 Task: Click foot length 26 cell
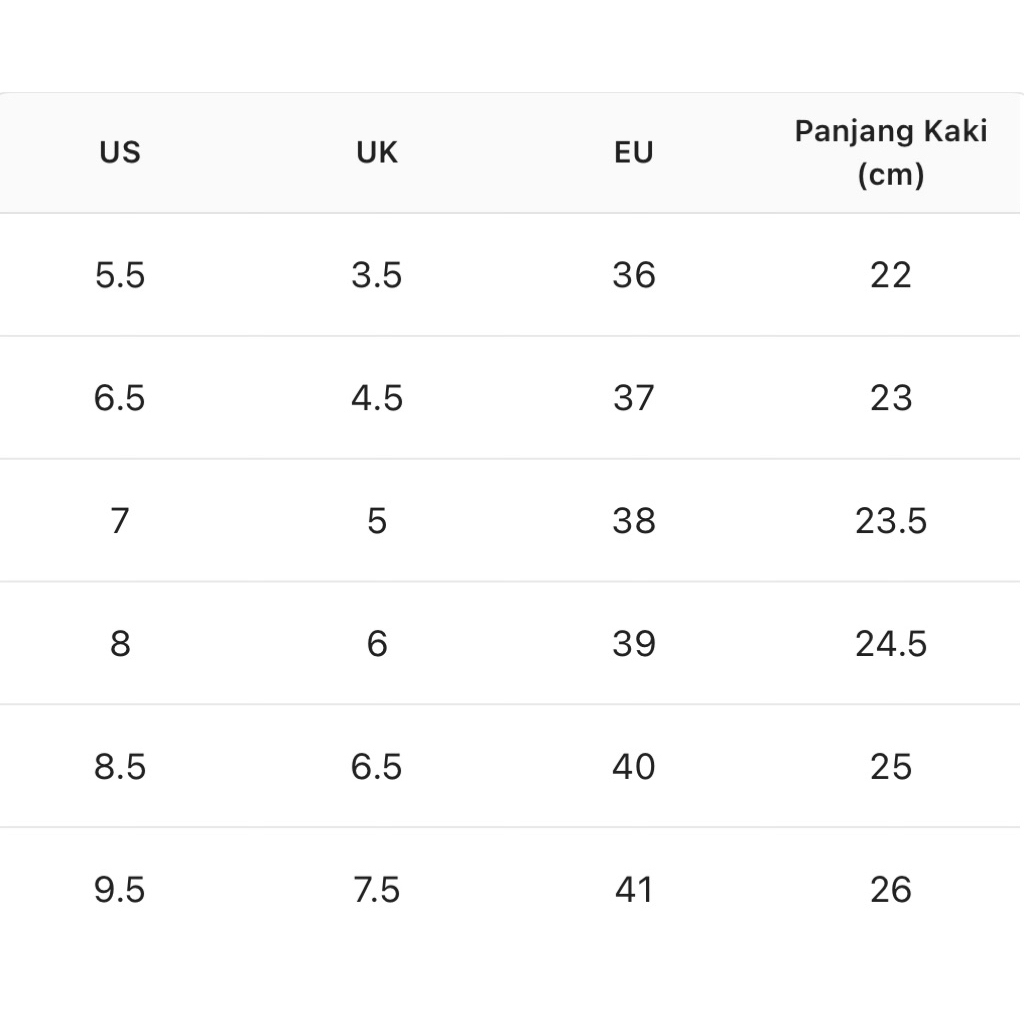point(890,890)
